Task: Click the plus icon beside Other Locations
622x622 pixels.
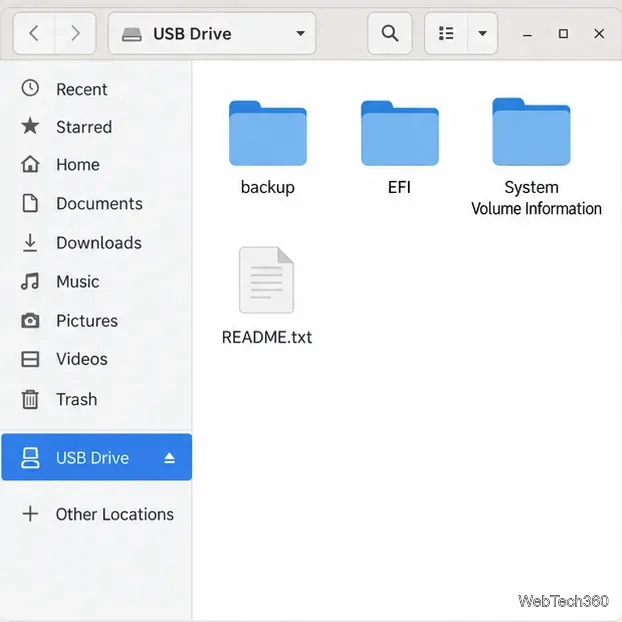Action: tap(30, 514)
